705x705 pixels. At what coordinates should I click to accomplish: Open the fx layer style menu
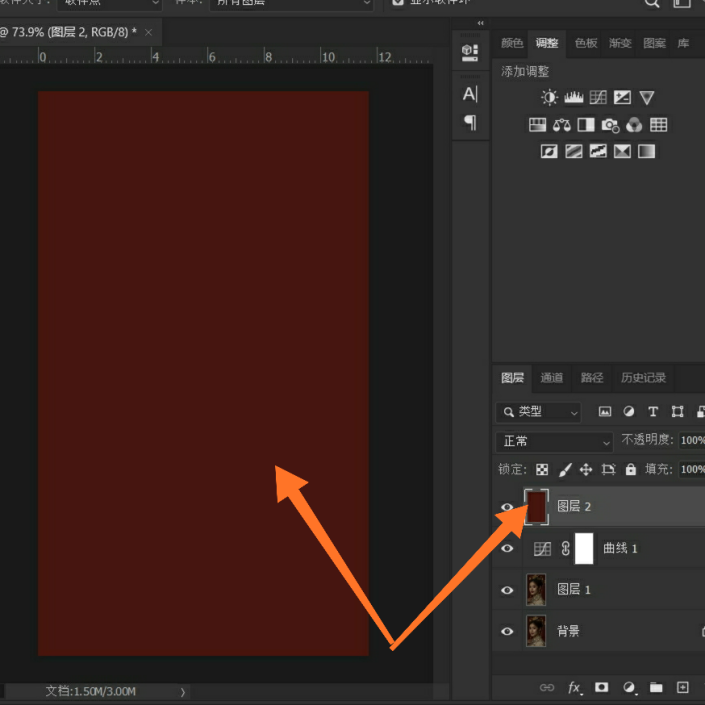pos(574,687)
